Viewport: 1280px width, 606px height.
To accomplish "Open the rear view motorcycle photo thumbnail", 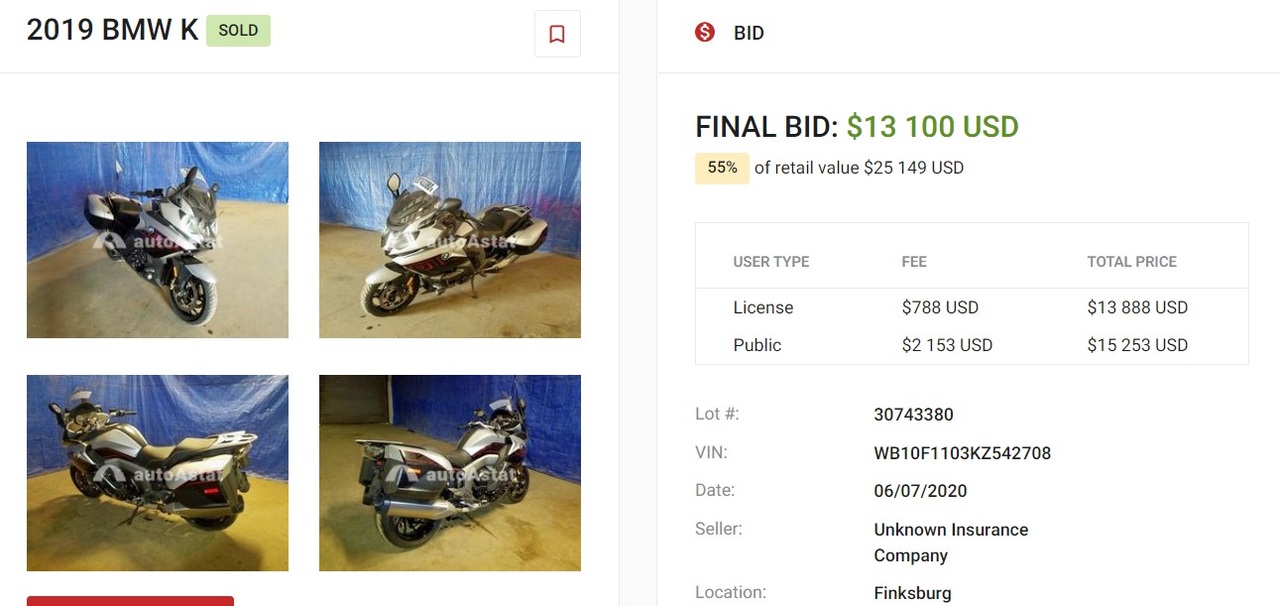I will point(450,473).
